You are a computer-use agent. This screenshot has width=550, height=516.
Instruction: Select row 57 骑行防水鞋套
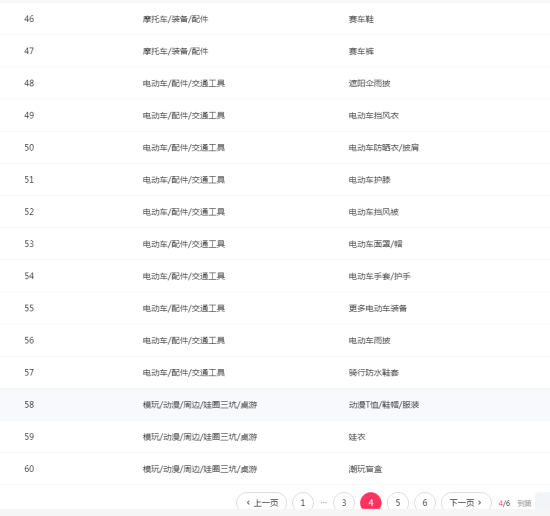(275, 373)
